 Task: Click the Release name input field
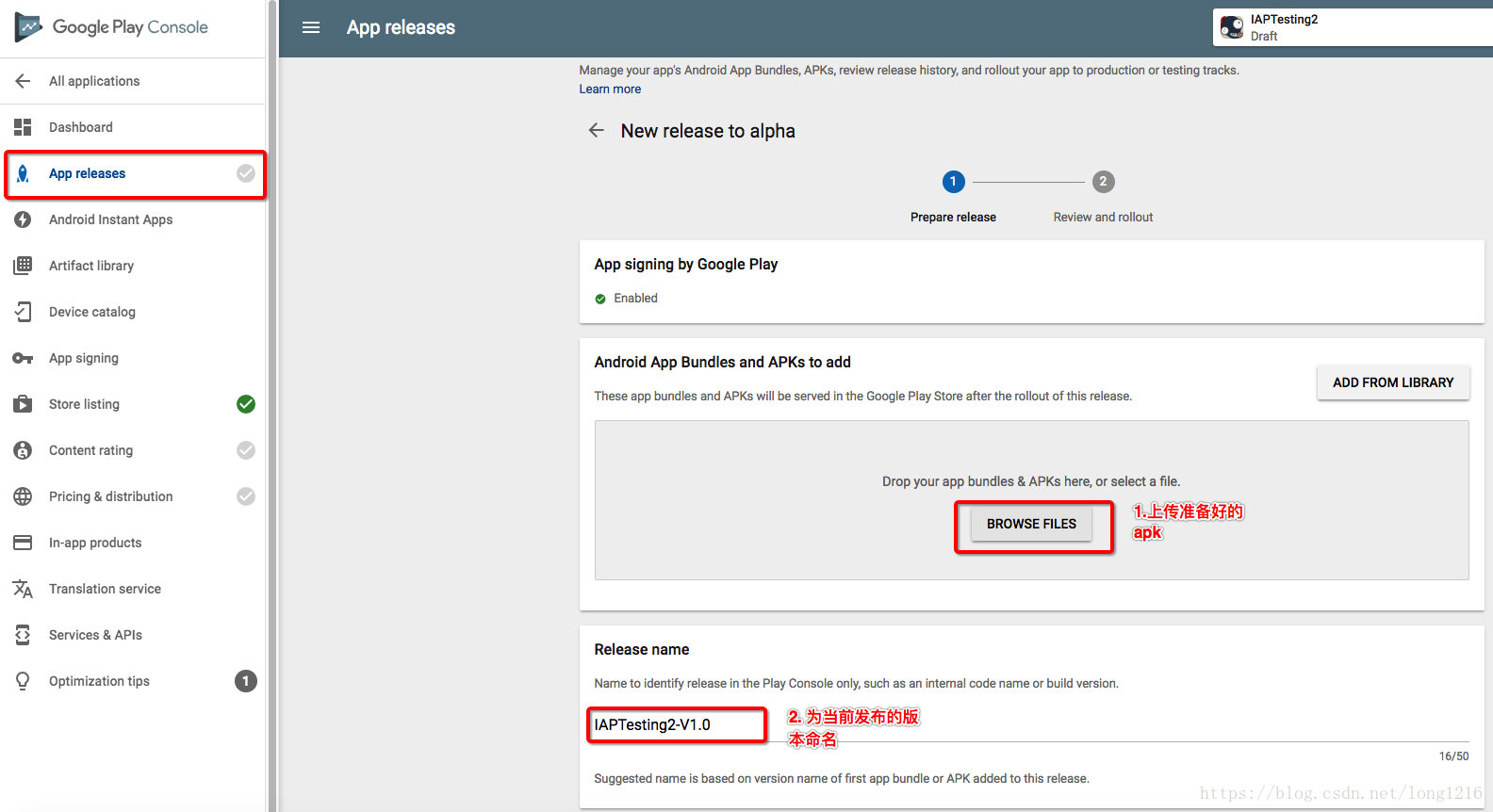click(x=1031, y=725)
